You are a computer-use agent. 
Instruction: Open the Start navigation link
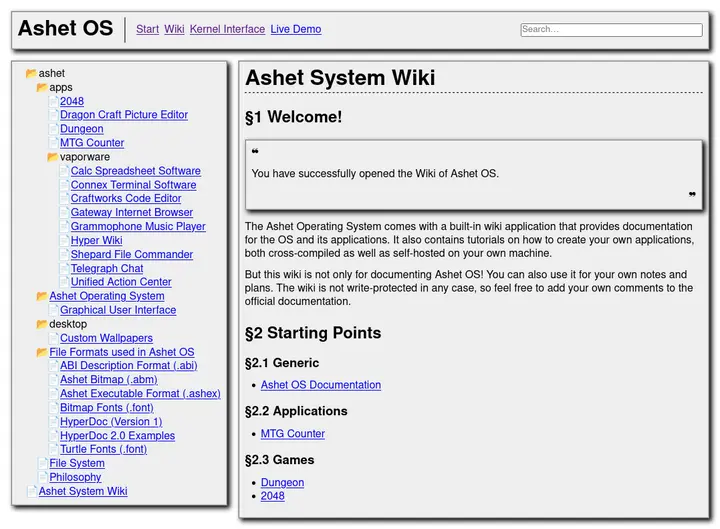[147, 29]
